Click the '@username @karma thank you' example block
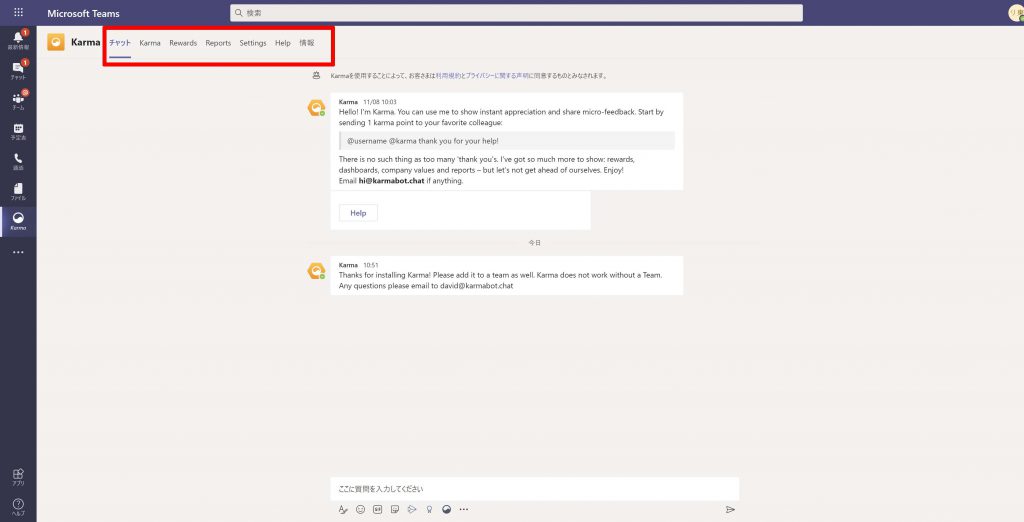 [x=507, y=141]
